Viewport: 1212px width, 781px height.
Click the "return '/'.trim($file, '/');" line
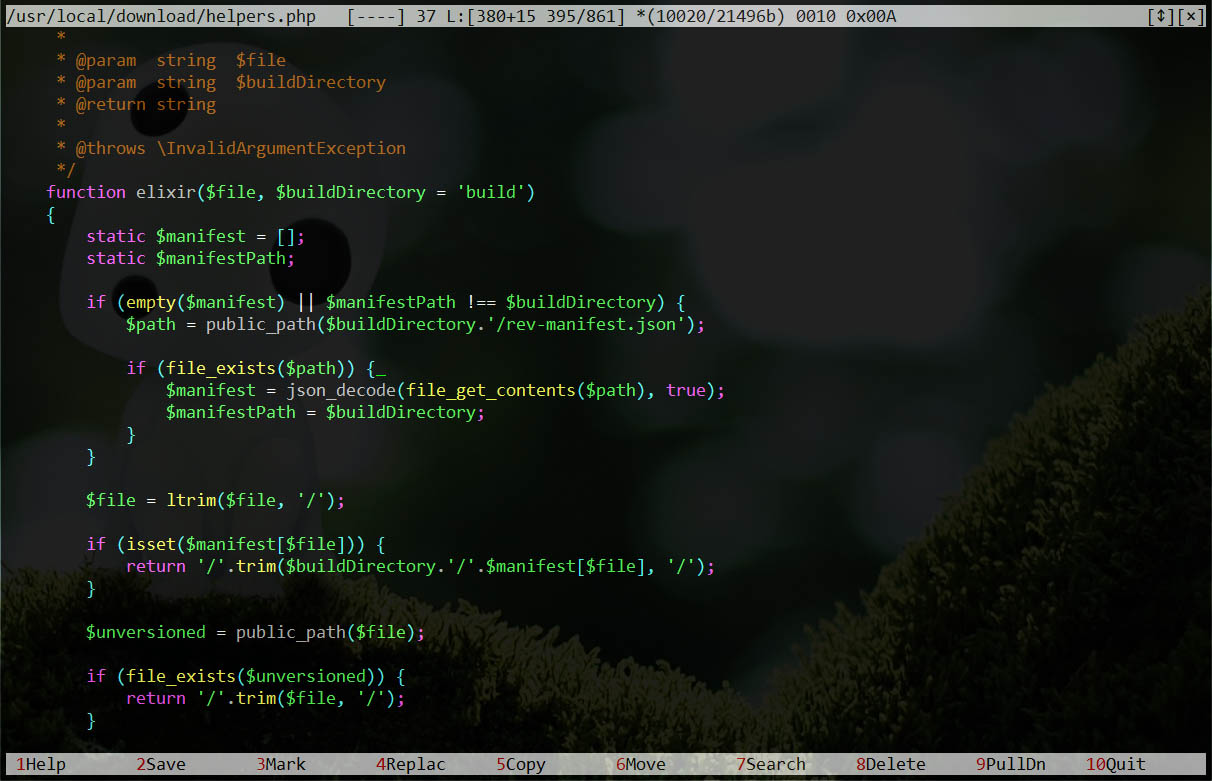(266, 698)
